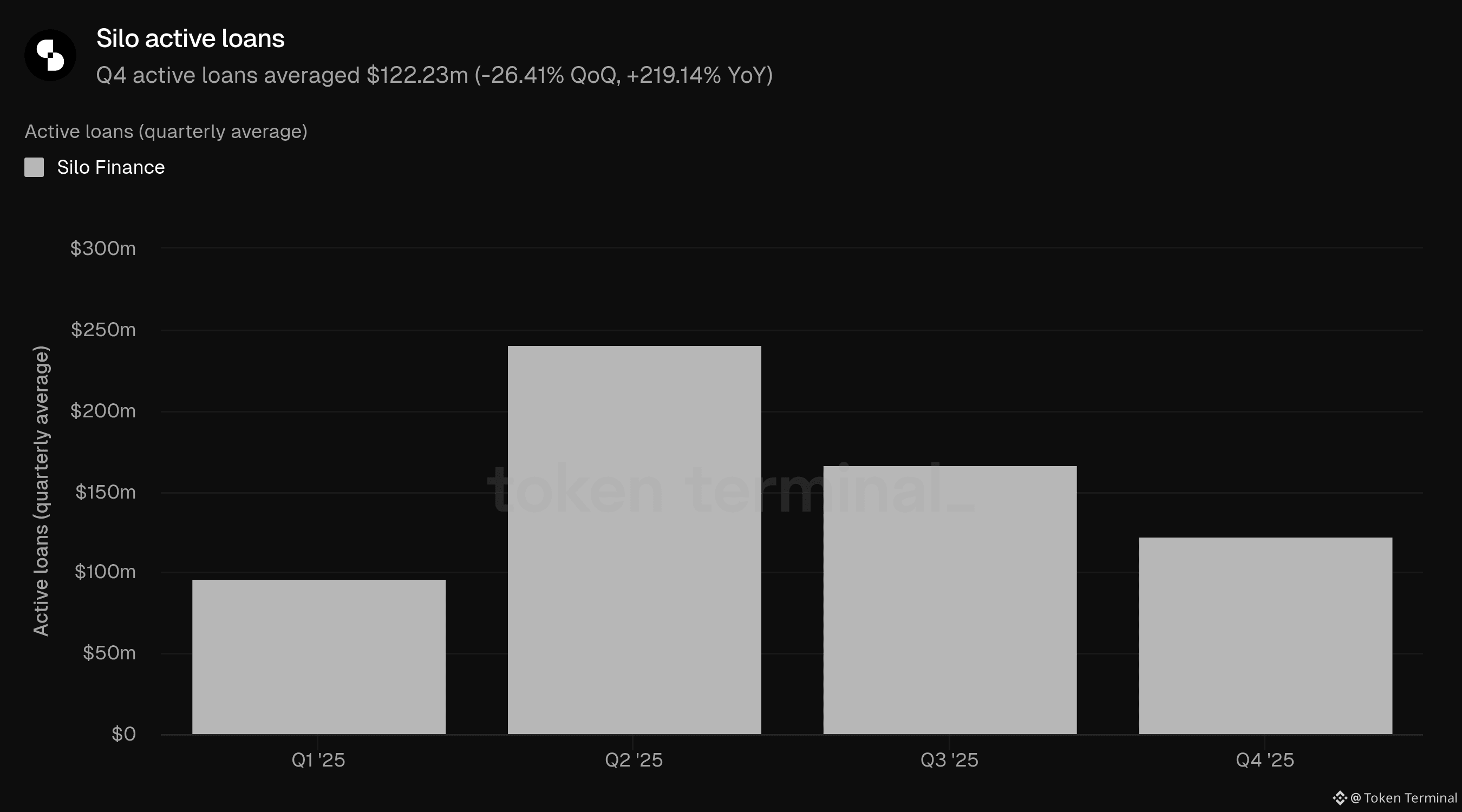Screen dimensions: 1462x812
Task: Click the horizontal "Active loans (quarterly average)" heading
Action: tap(166, 132)
